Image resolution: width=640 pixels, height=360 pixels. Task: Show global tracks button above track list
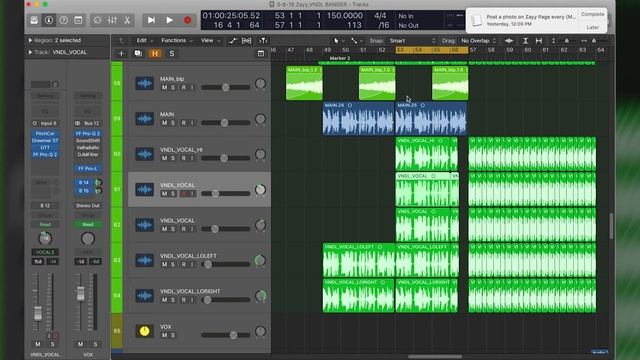click(261, 53)
